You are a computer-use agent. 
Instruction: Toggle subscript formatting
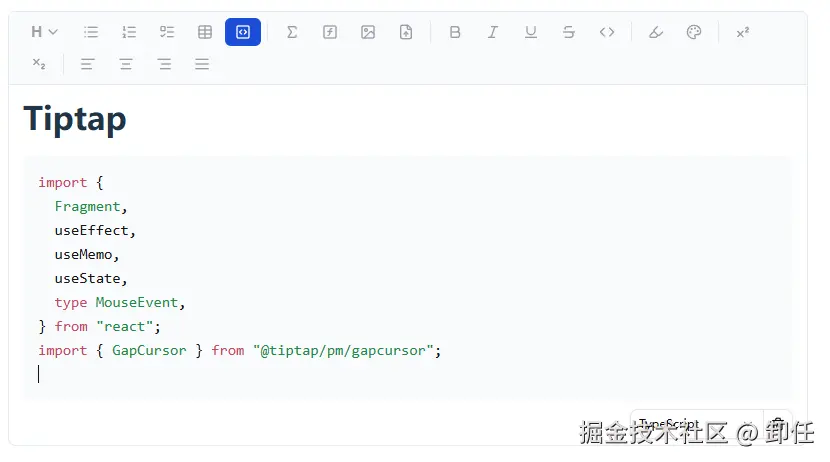pyautogui.click(x=39, y=64)
